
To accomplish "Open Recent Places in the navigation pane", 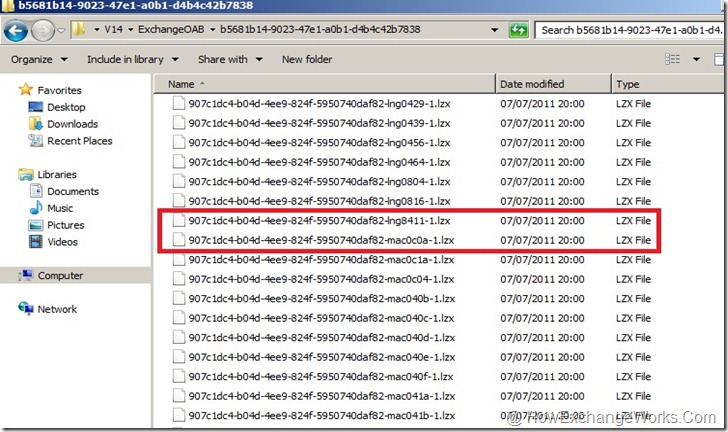I will coord(79,141).
